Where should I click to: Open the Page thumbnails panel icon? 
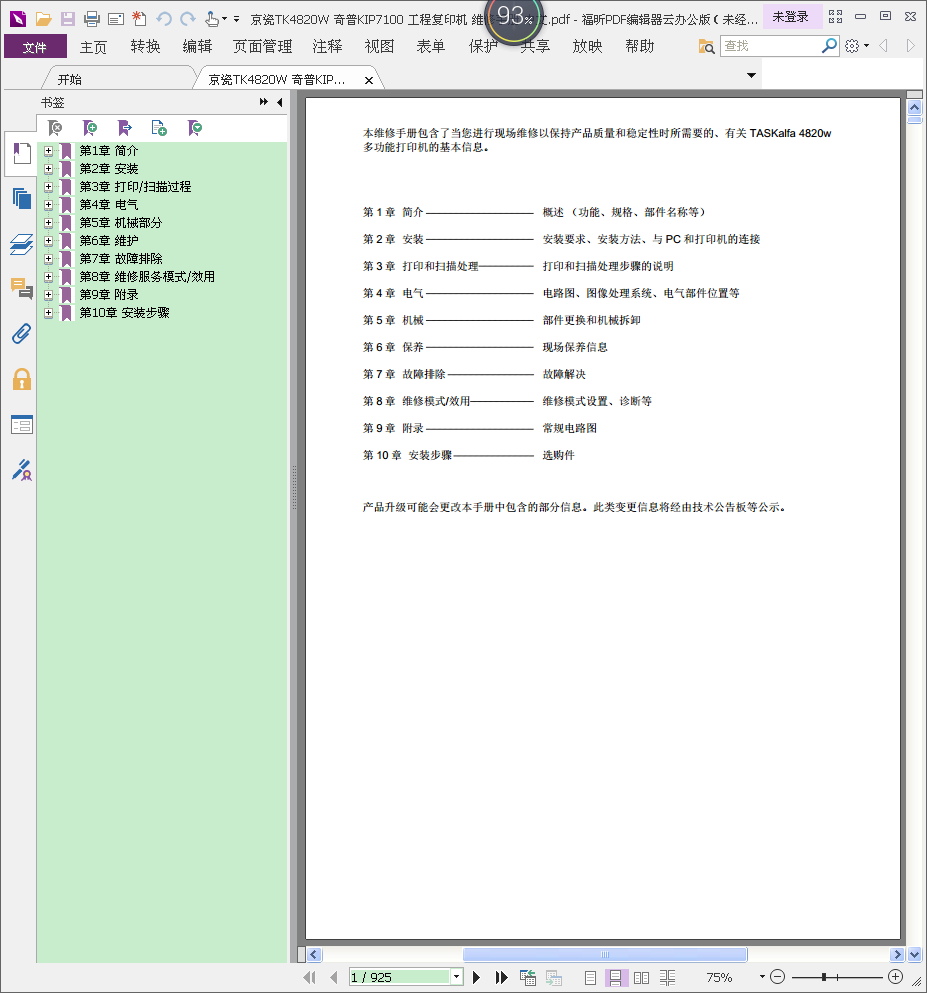pos(22,198)
